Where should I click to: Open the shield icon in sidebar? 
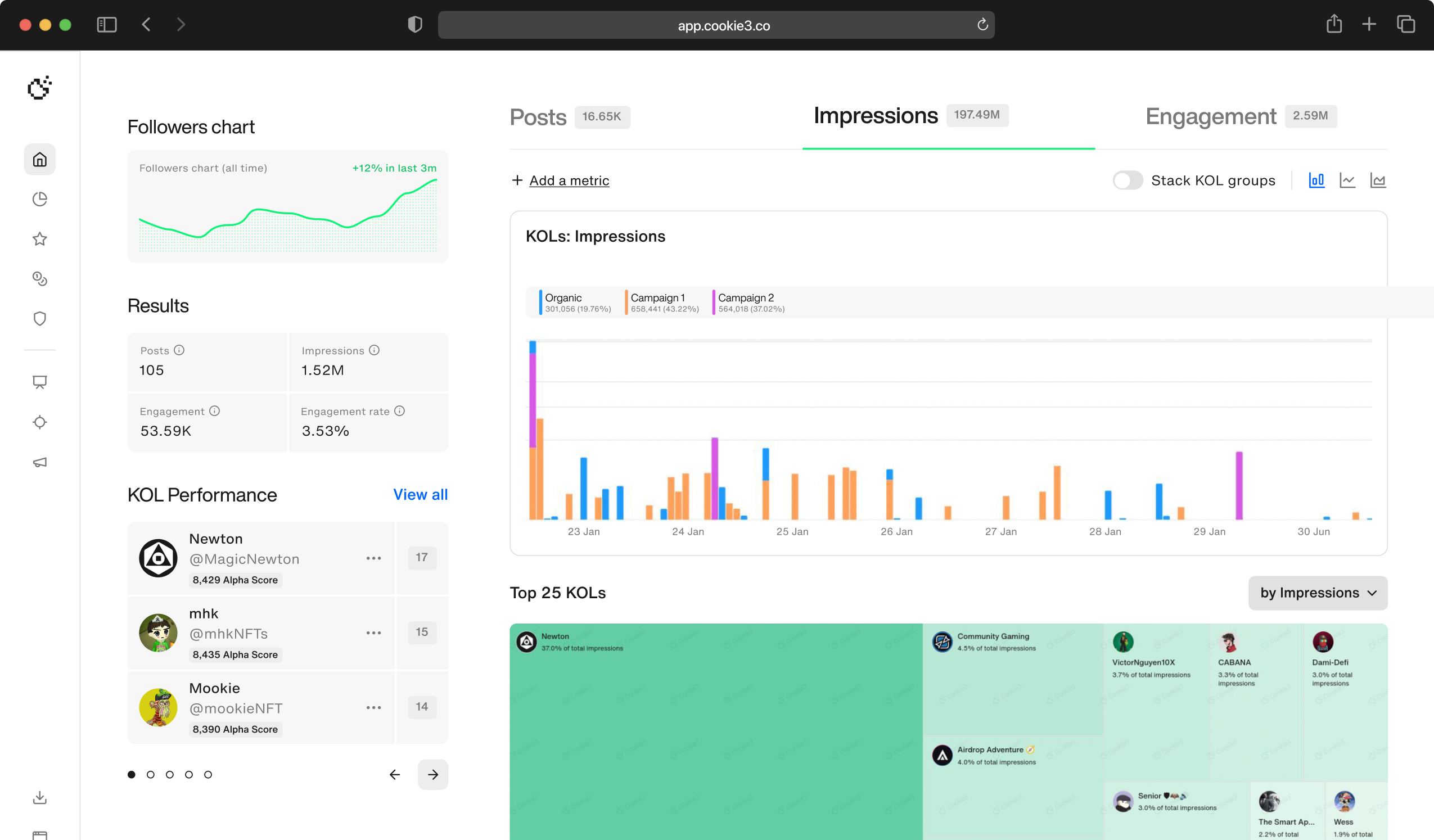point(39,319)
